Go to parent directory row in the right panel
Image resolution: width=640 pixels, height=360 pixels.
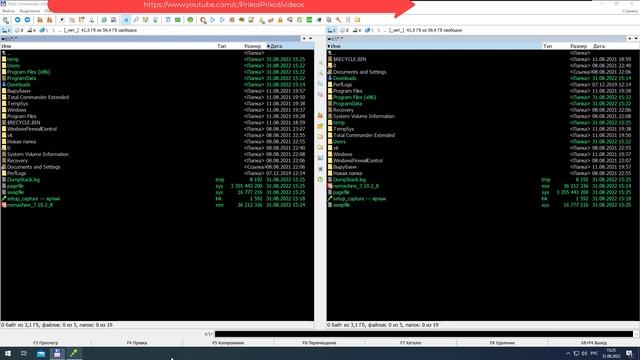click(x=483, y=53)
